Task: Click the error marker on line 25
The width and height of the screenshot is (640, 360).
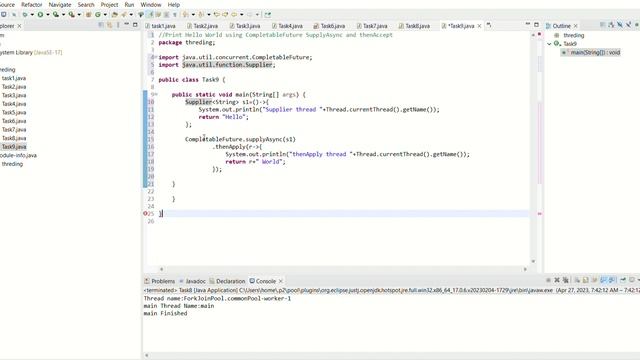Action: [x=145, y=213]
